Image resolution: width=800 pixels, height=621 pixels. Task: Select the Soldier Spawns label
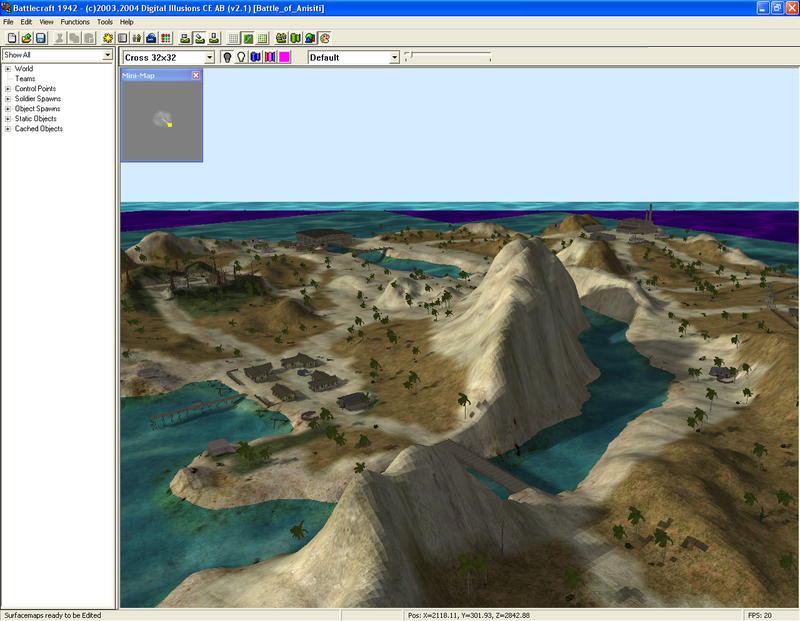point(38,98)
